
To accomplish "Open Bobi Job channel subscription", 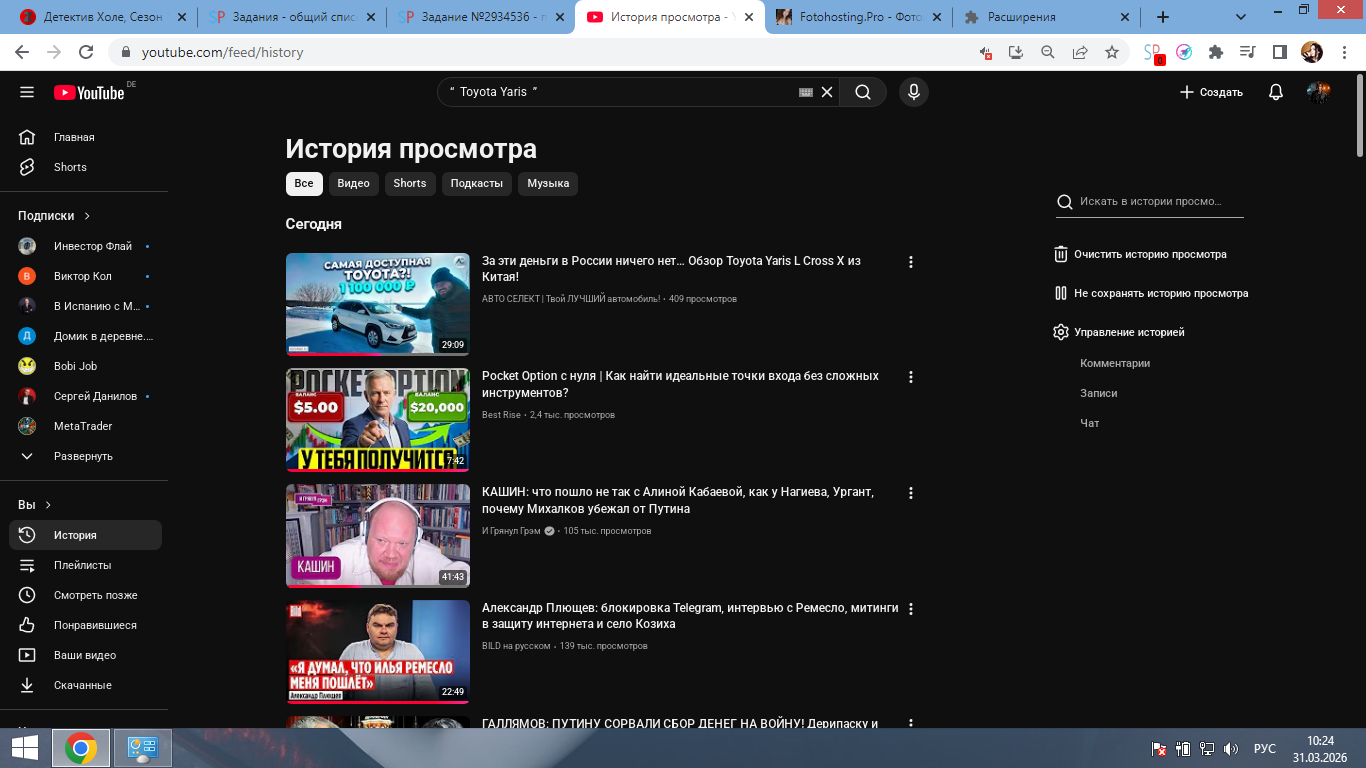I will [85, 366].
